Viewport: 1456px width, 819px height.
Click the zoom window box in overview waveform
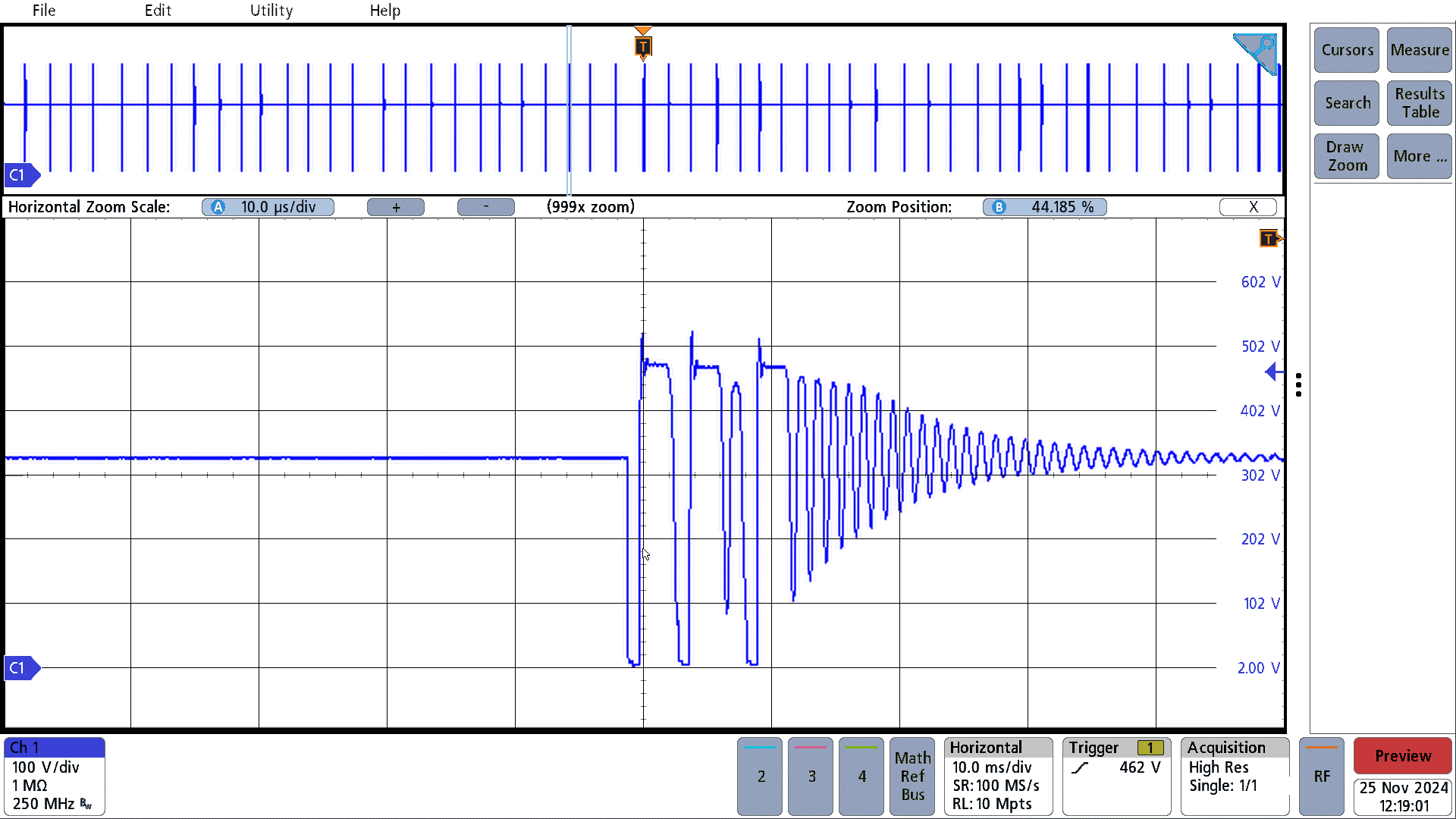(x=569, y=110)
